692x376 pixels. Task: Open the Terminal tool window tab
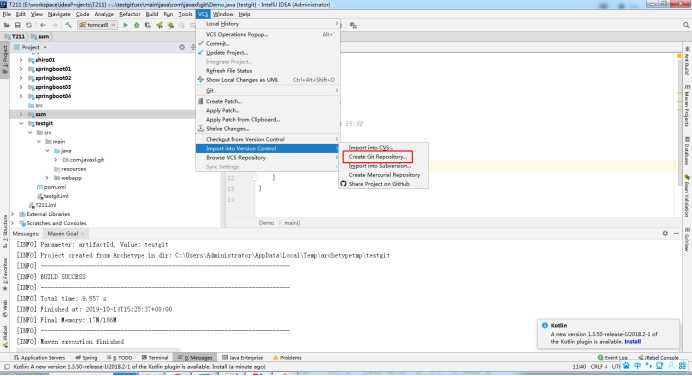pyautogui.click(x=155, y=357)
